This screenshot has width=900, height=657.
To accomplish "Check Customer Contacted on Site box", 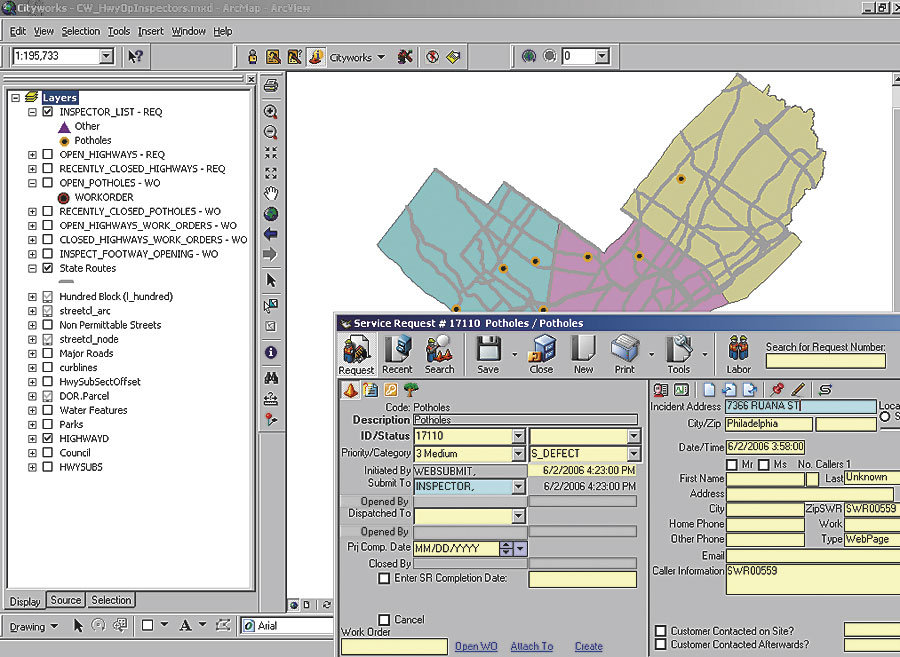I will point(661,631).
